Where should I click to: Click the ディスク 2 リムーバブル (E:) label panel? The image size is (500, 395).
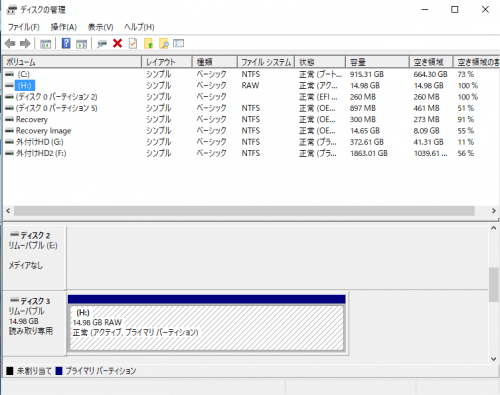point(34,257)
